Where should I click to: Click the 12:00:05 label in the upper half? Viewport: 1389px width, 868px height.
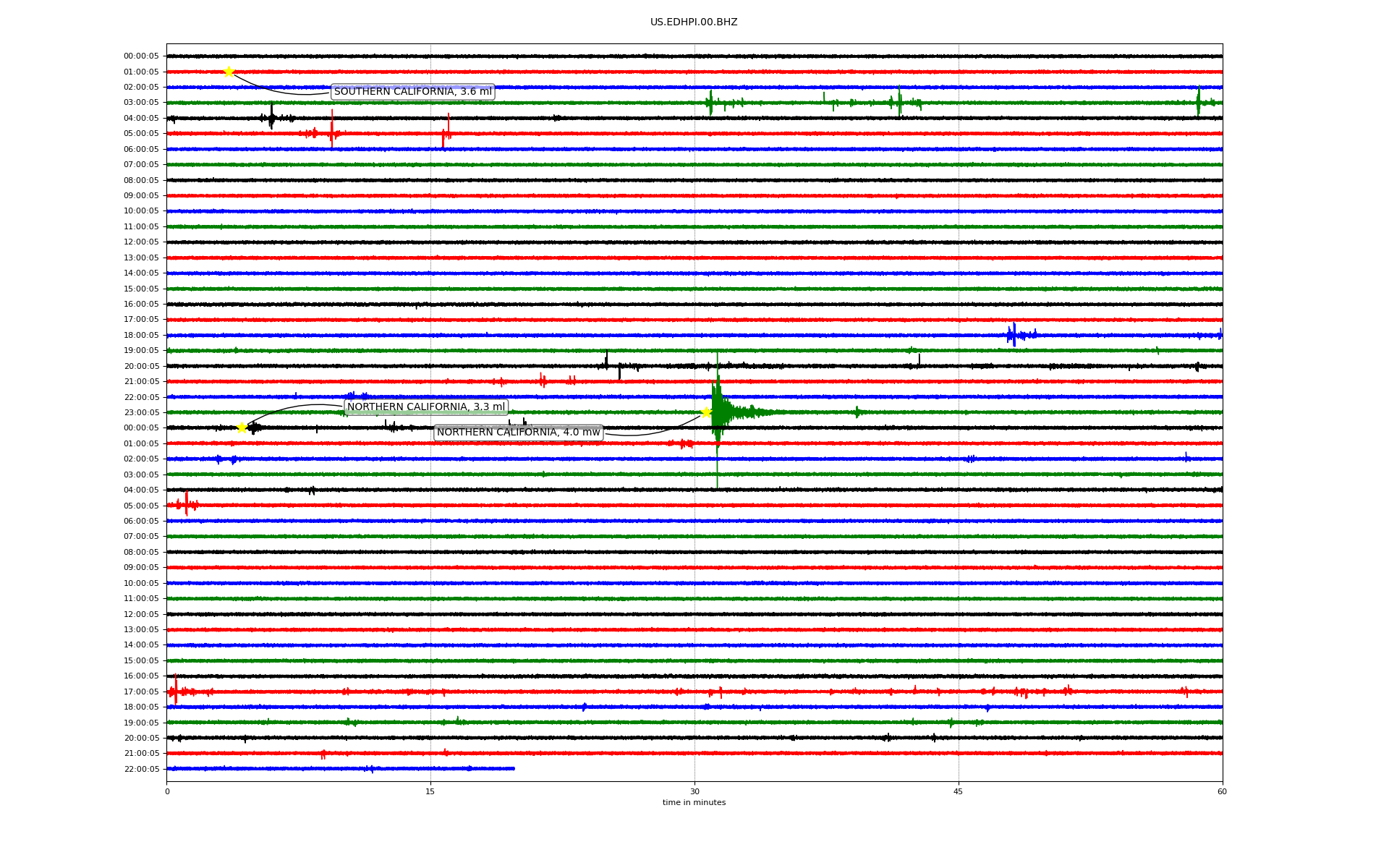(x=141, y=242)
